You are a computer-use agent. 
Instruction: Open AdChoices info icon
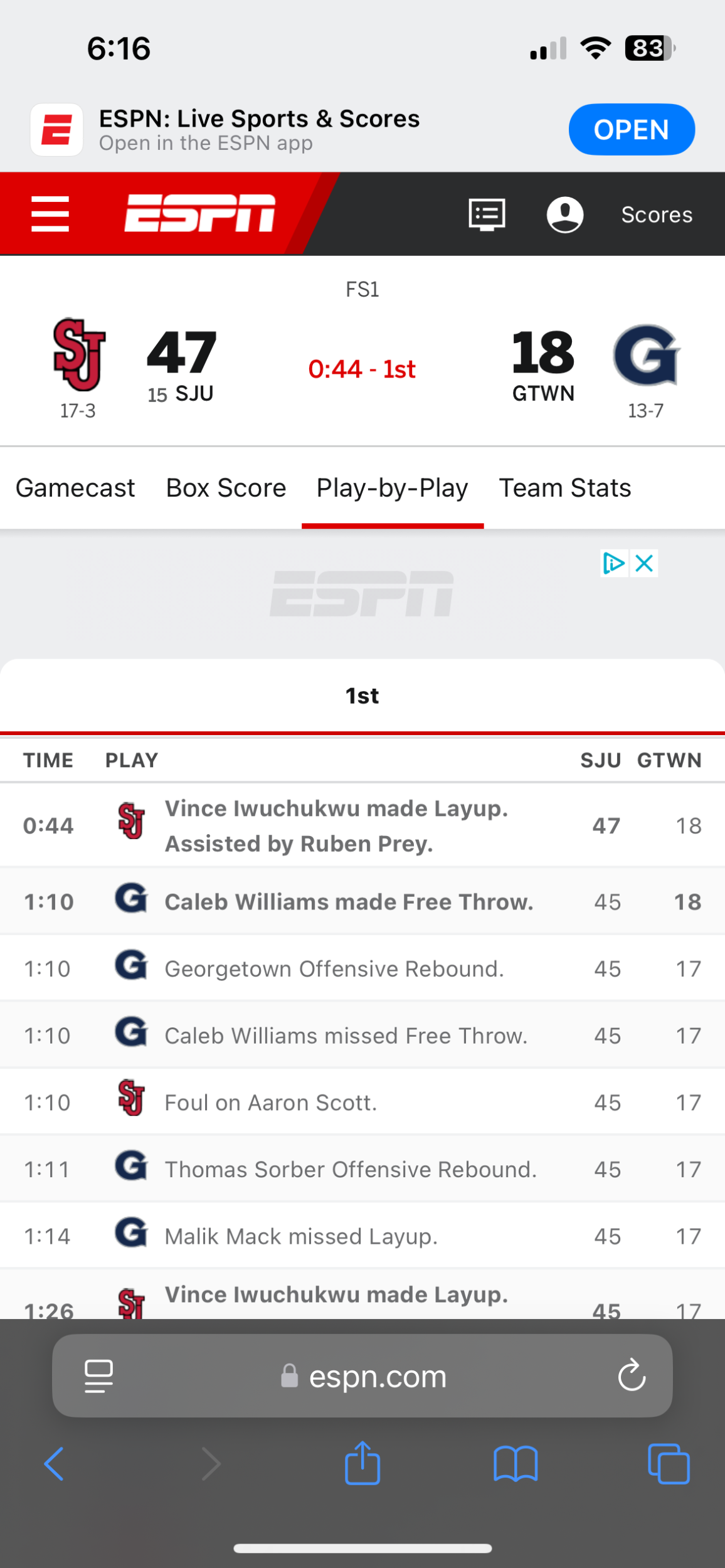[x=613, y=563]
